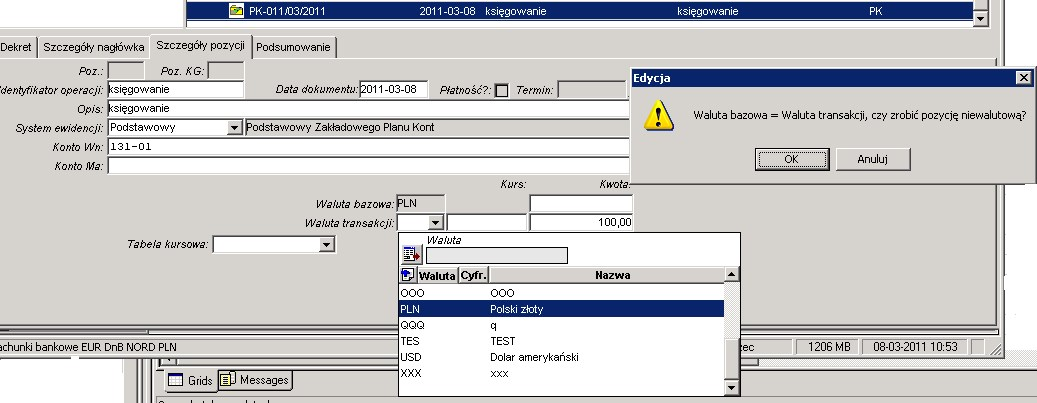Click the Opis text field
This screenshot has height=403, width=1037.
pos(368,109)
